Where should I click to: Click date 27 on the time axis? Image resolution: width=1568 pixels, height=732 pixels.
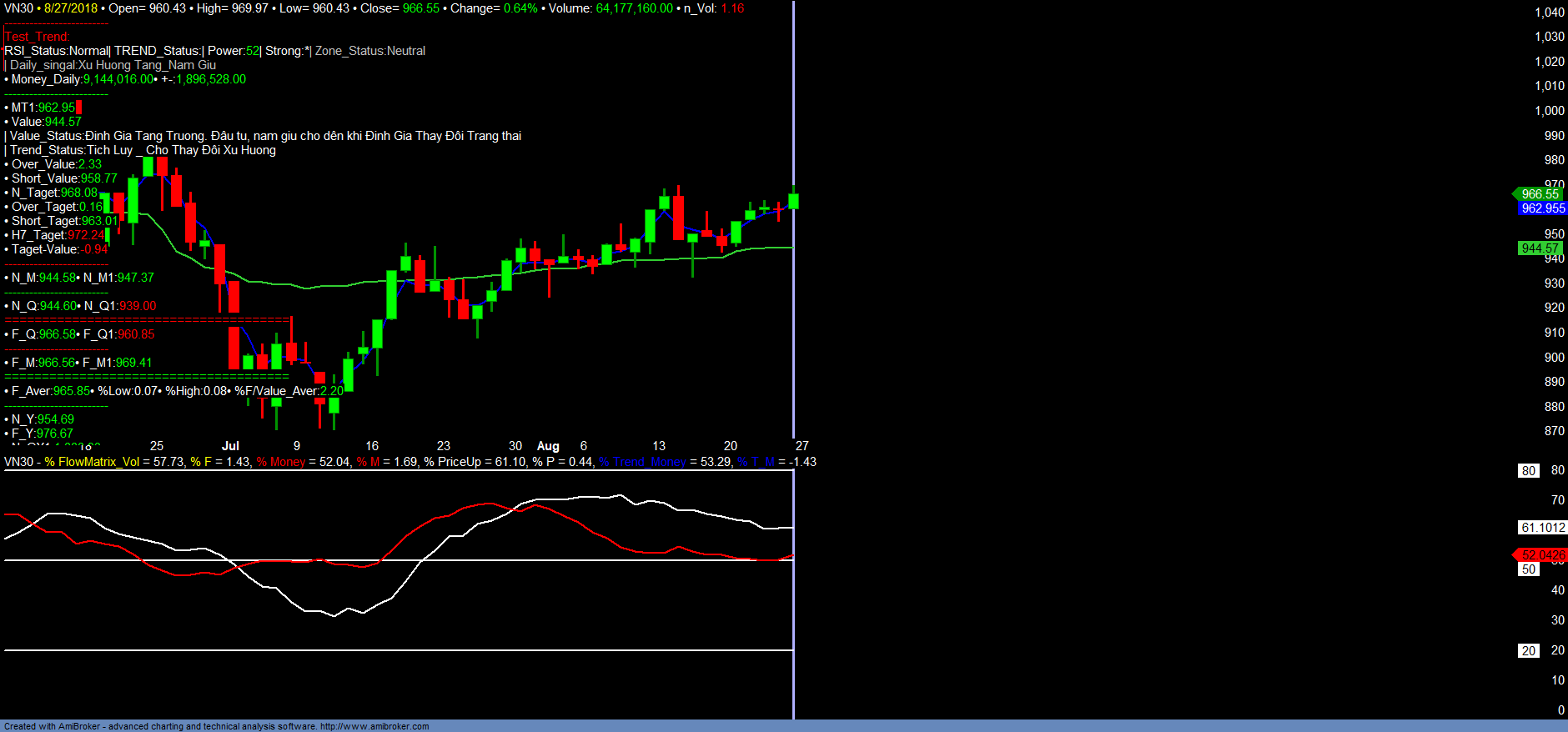(802, 446)
